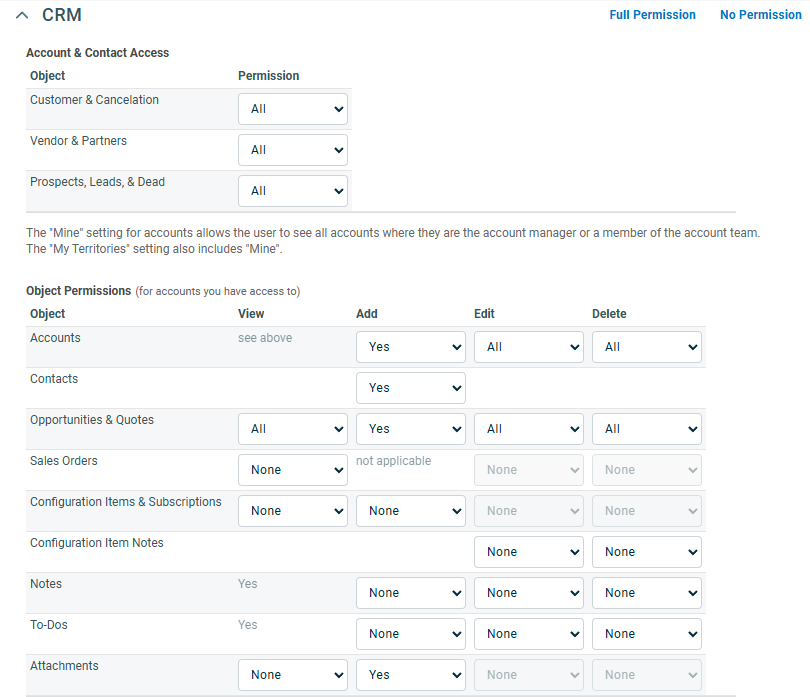
Task: Open the To-Dos Edit dropdown
Action: (529, 634)
